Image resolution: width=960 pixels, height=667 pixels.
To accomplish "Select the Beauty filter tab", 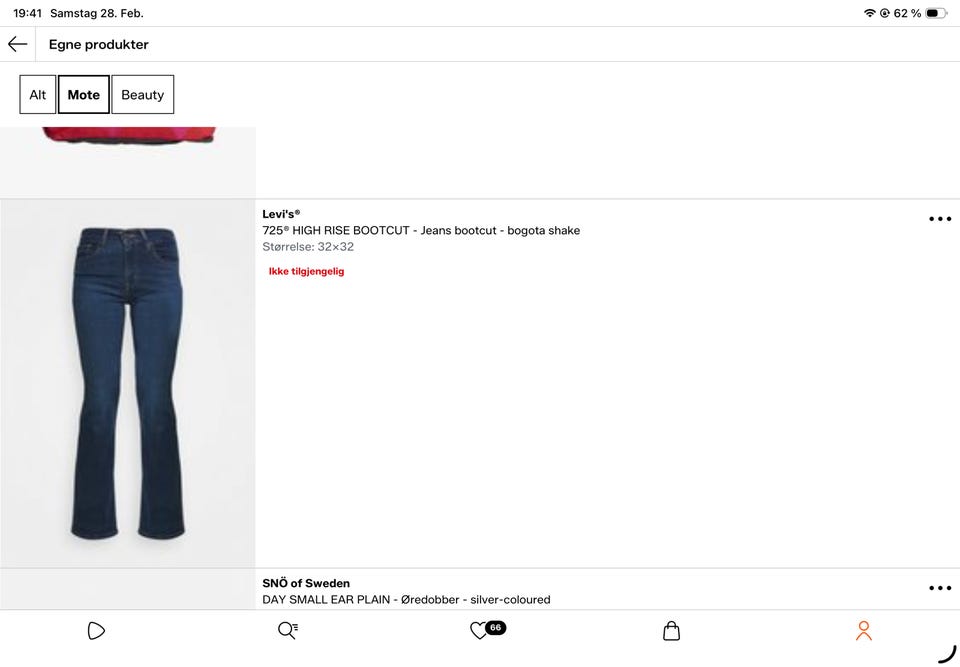I will (143, 94).
